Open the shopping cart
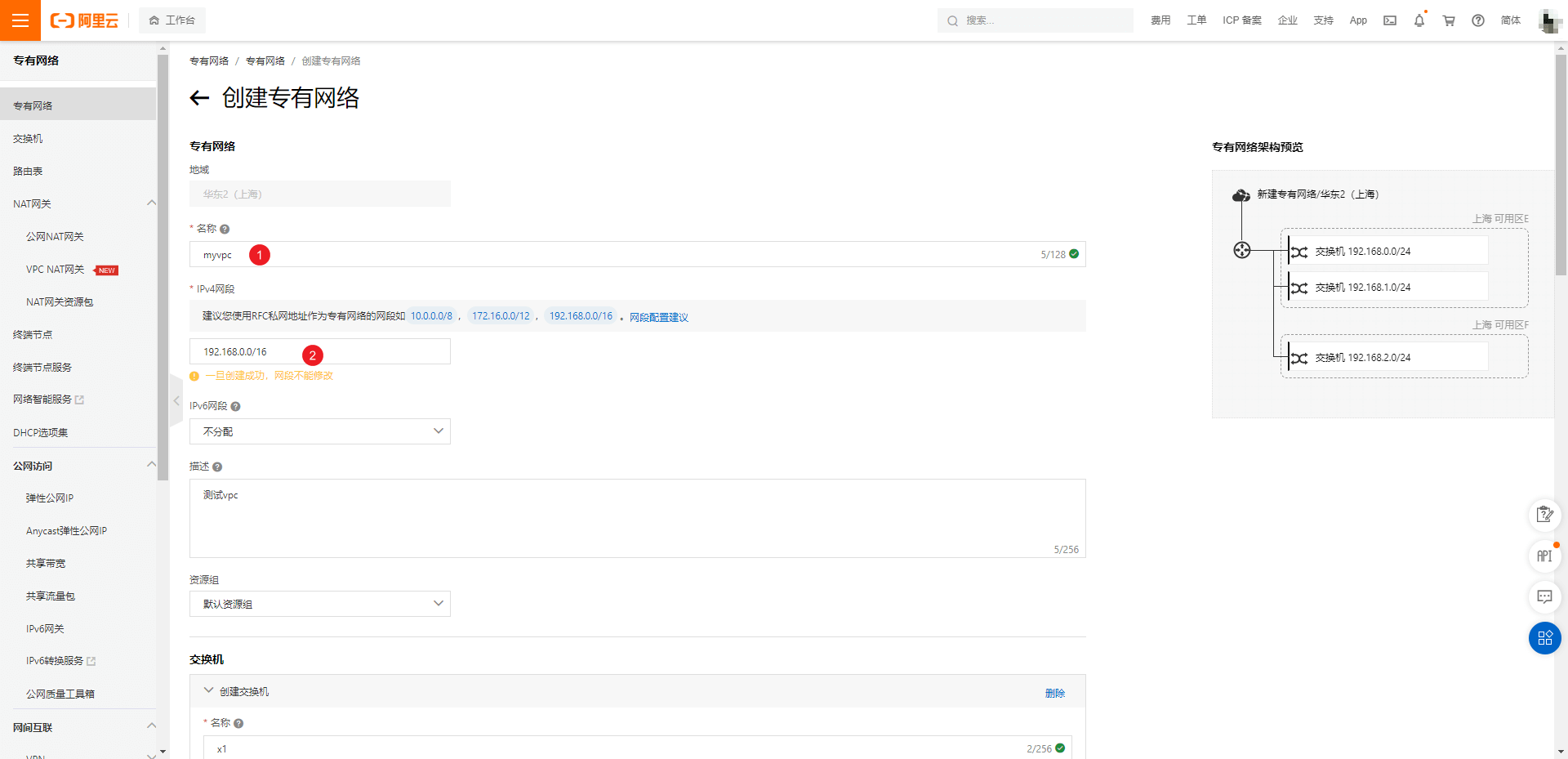Image resolution: width=1568 pixels, height=759 pixels. (x=1449, y=20)
